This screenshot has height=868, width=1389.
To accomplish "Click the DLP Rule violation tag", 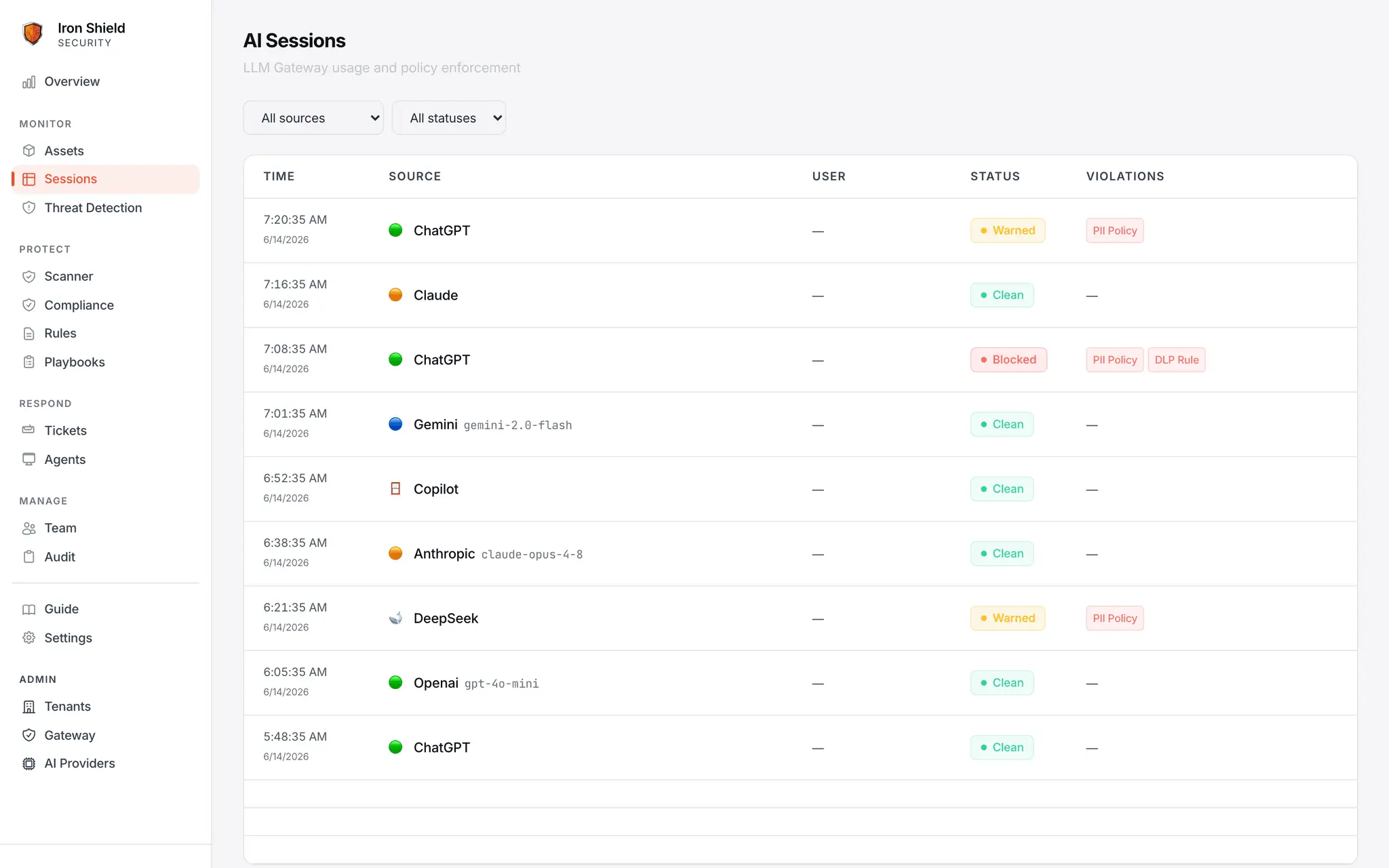I will pyautogui.click(x=1177, y=359).
